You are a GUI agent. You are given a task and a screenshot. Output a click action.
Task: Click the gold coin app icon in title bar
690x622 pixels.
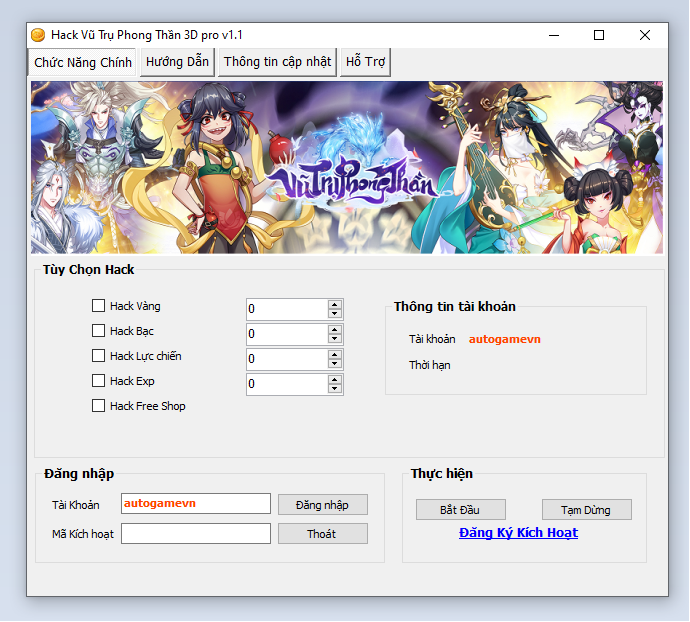[x=38, y=35]
